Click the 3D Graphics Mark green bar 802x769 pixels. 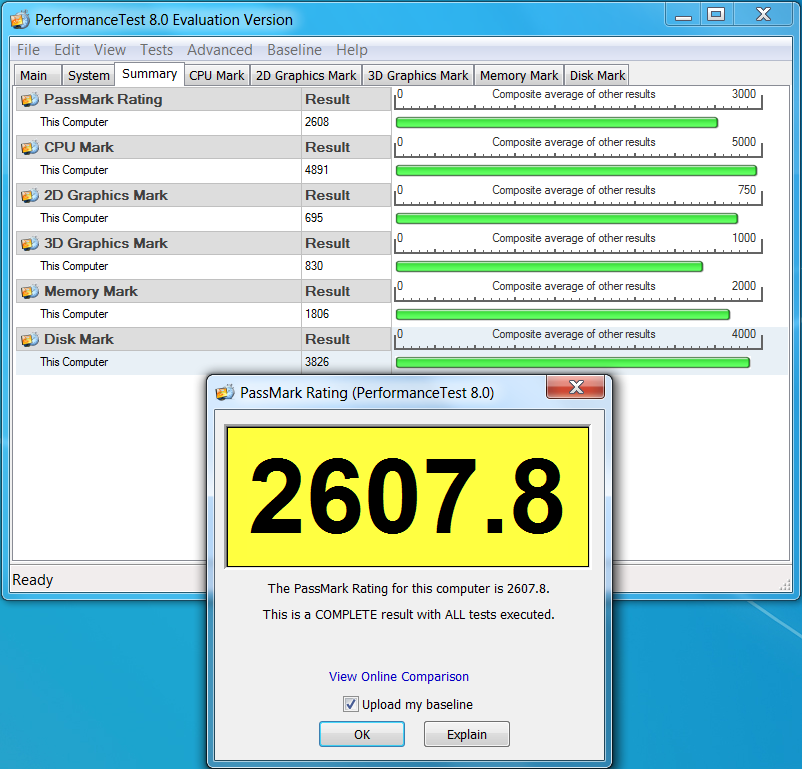pyautogui.click(x=549, y=267)
